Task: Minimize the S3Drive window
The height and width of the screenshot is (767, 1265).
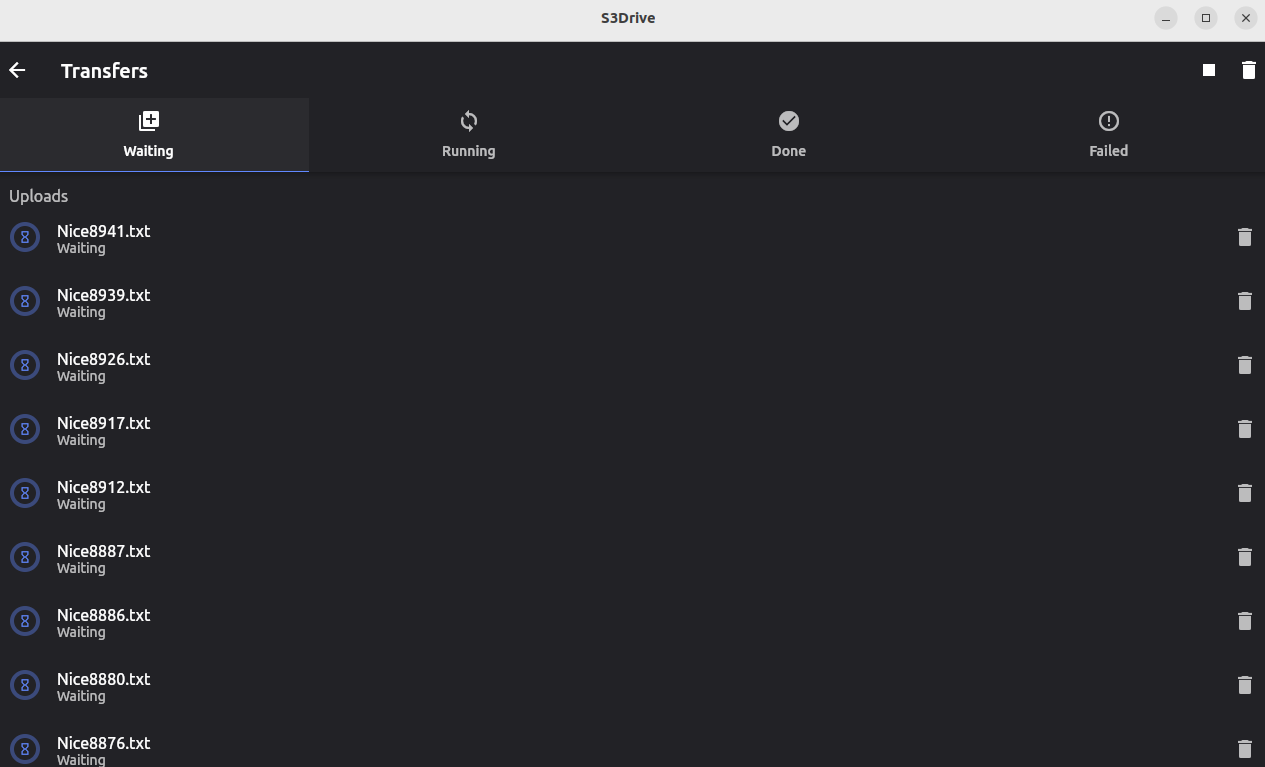Action: [1166, 18]
